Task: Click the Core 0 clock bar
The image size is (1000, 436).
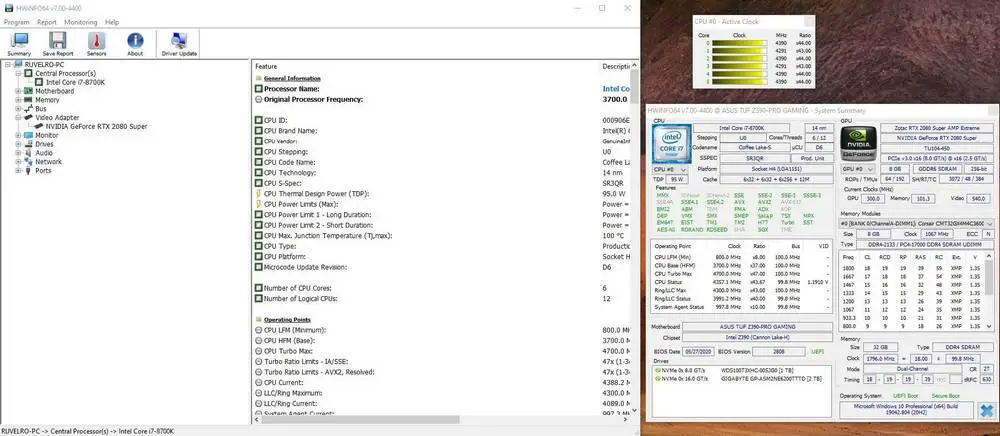Action: pyautogui.click(x=739, y=43)
